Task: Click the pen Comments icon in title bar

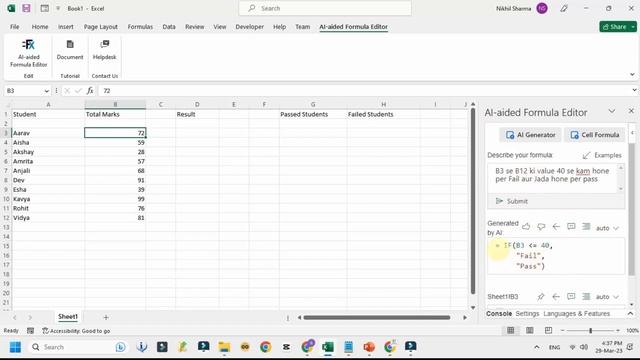Action: 564,8
